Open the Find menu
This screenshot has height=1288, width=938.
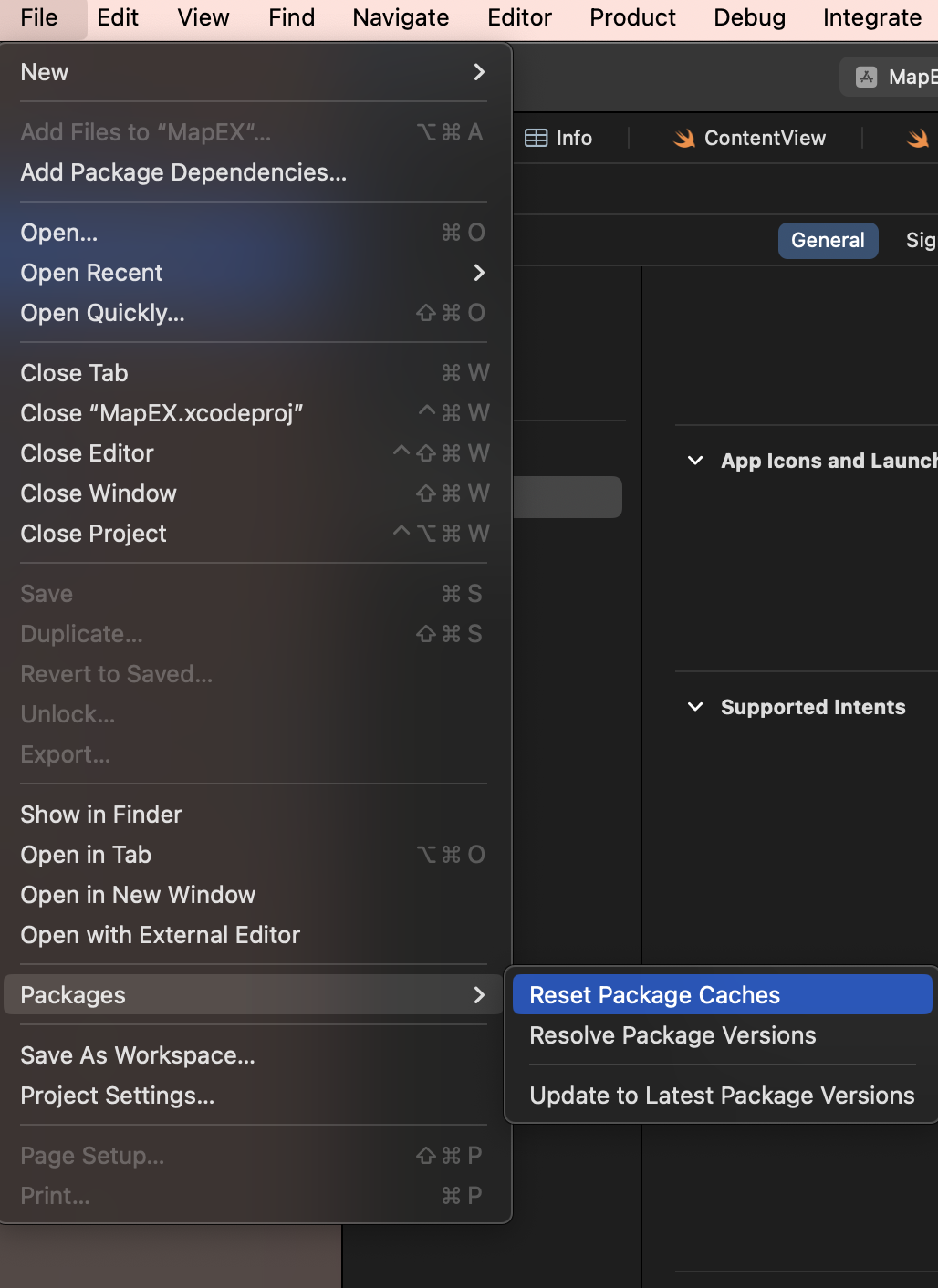(x=291, y=17)
